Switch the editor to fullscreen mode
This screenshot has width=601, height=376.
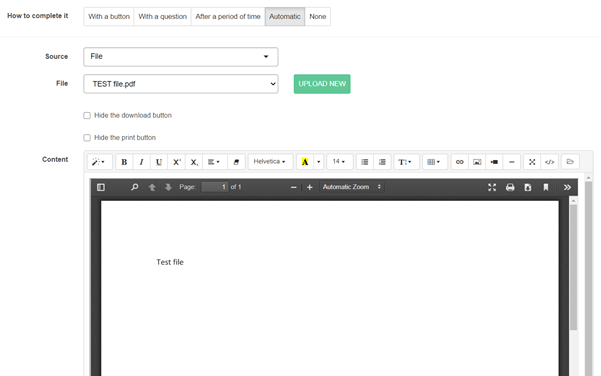coord(532,162)
